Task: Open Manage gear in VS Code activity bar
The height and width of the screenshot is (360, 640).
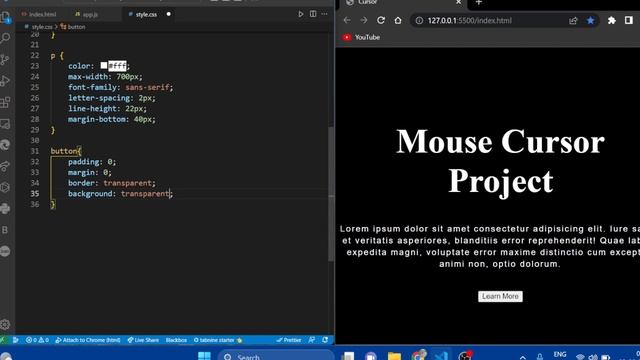Action: 5,324
